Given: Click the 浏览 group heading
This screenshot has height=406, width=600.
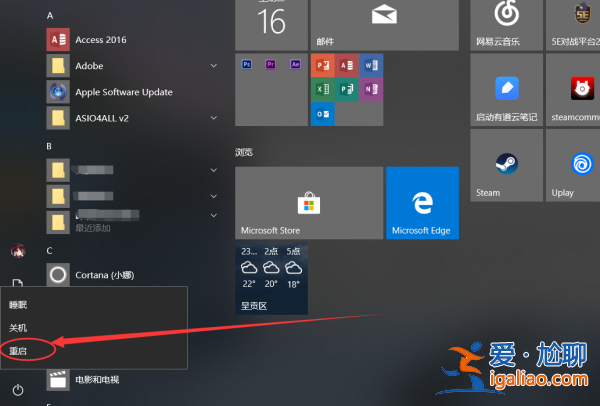Looking at the screenshot, I should tap(244, 152).
